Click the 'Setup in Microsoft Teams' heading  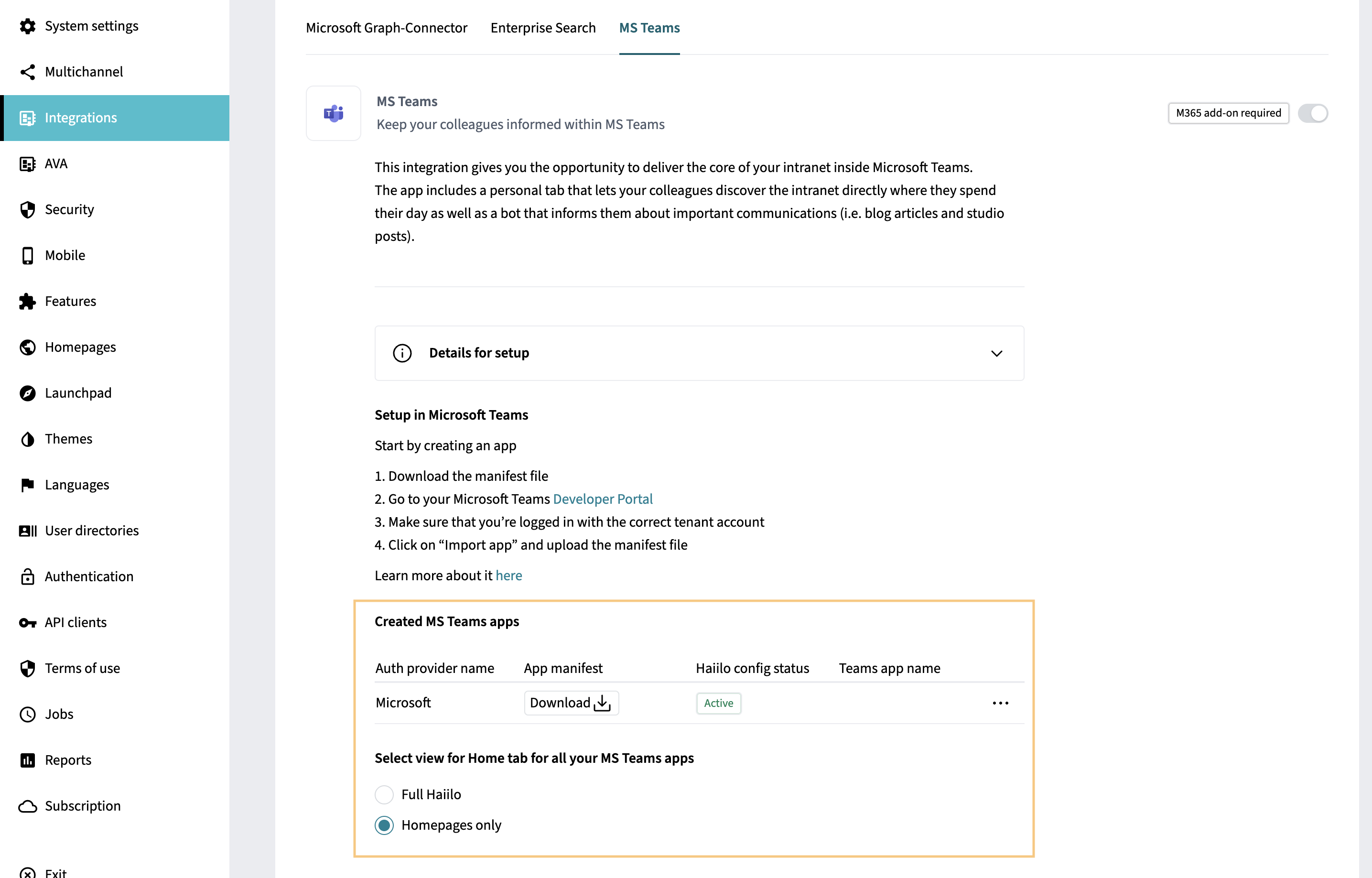[452, 415]
